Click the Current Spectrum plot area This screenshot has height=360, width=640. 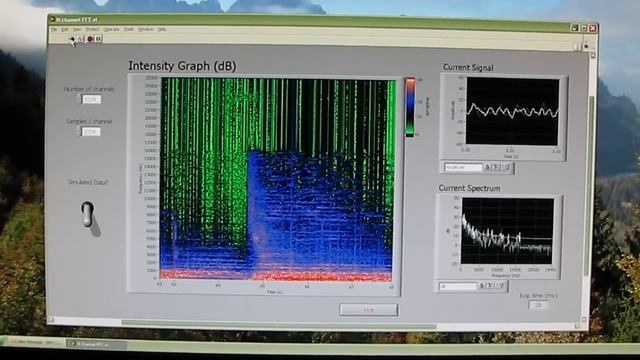tap(507, 231)
